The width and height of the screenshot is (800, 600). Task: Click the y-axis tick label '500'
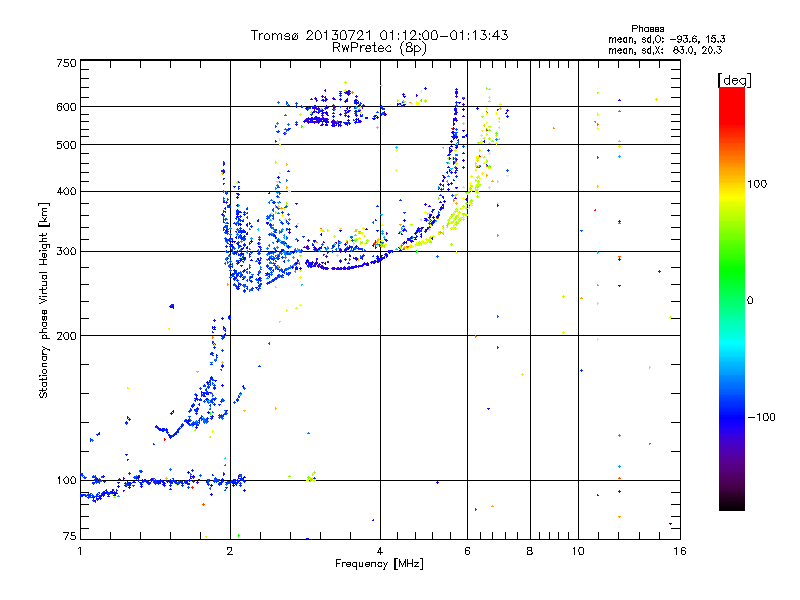[66, 145]
